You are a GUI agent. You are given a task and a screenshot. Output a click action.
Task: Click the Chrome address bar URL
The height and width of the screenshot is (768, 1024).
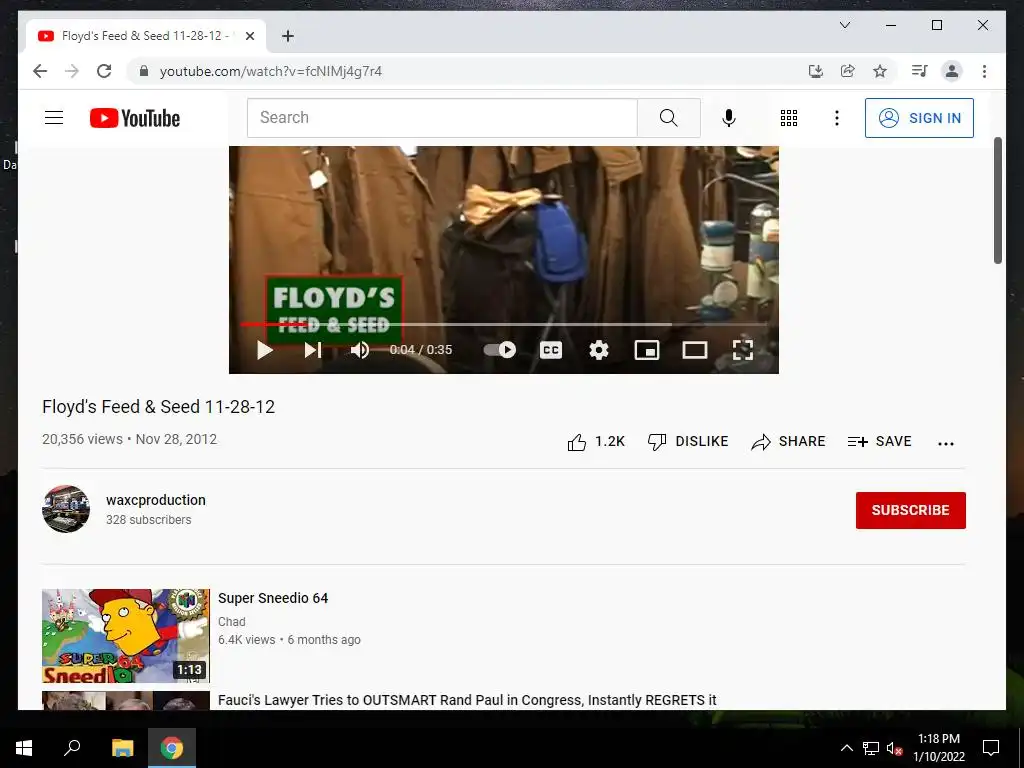270,71
